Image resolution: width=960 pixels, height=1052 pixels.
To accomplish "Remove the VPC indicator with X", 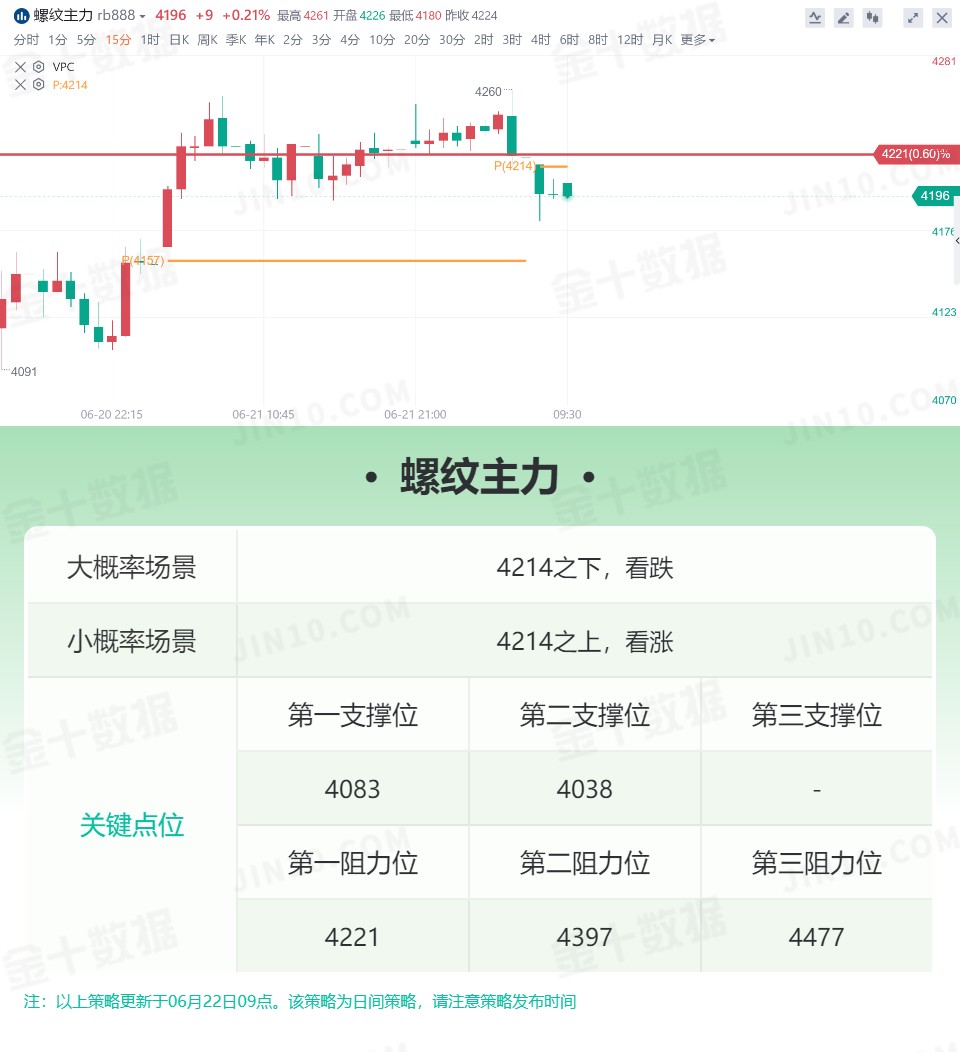I will [20, 66].
